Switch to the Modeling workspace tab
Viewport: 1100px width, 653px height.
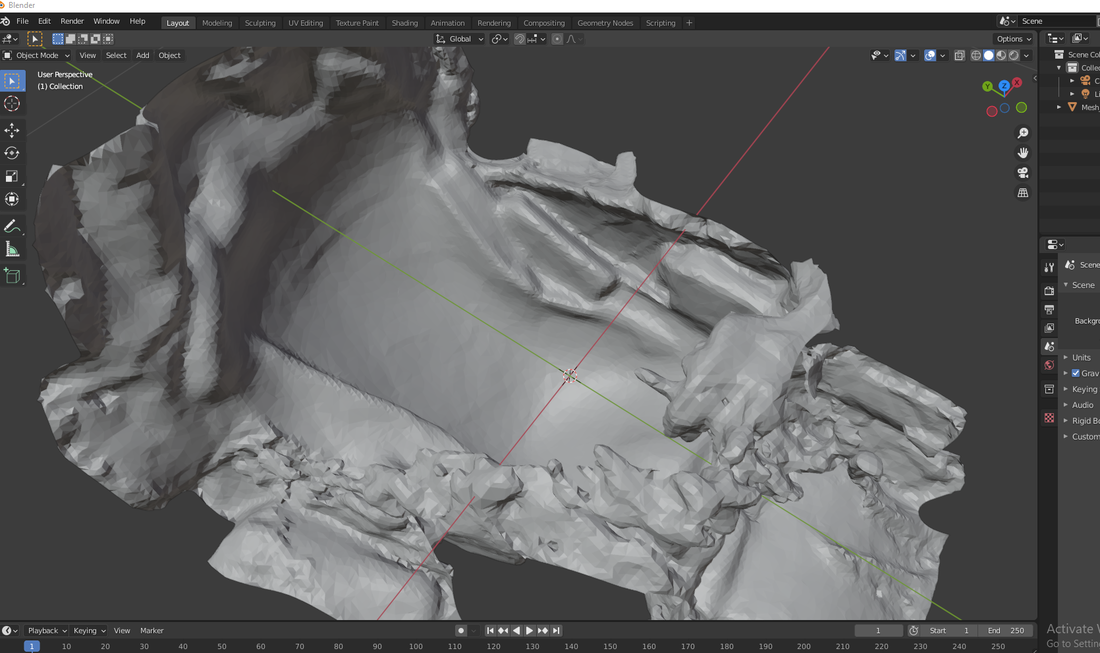217,23
